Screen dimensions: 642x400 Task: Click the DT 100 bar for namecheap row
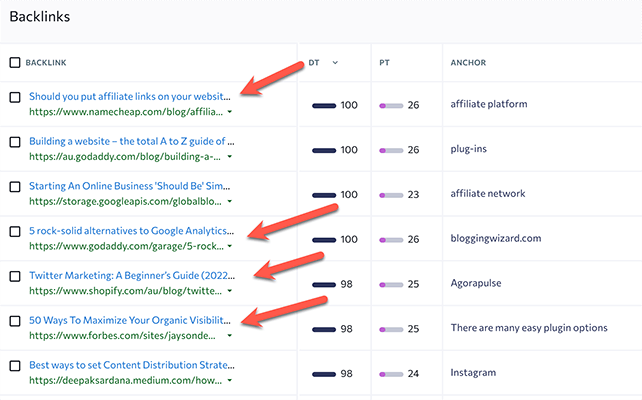[x=324, y=105]
